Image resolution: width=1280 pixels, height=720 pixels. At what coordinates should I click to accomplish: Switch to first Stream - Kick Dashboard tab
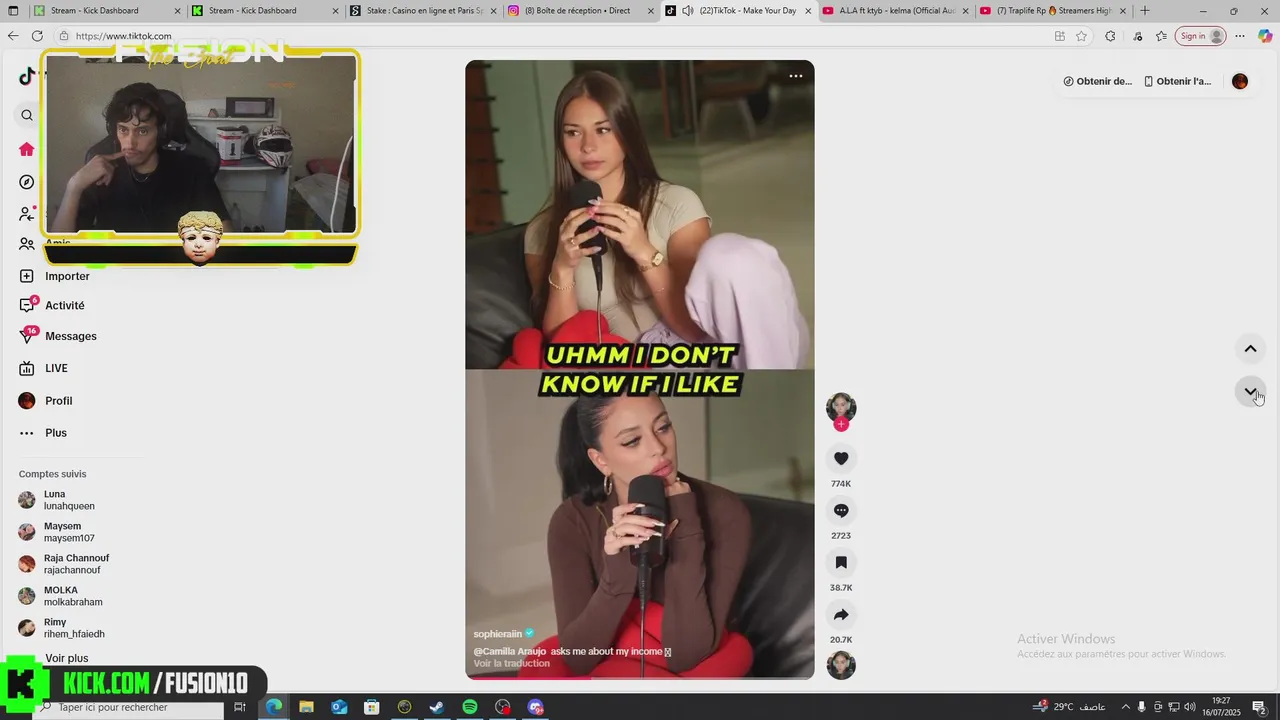point(107,11)
